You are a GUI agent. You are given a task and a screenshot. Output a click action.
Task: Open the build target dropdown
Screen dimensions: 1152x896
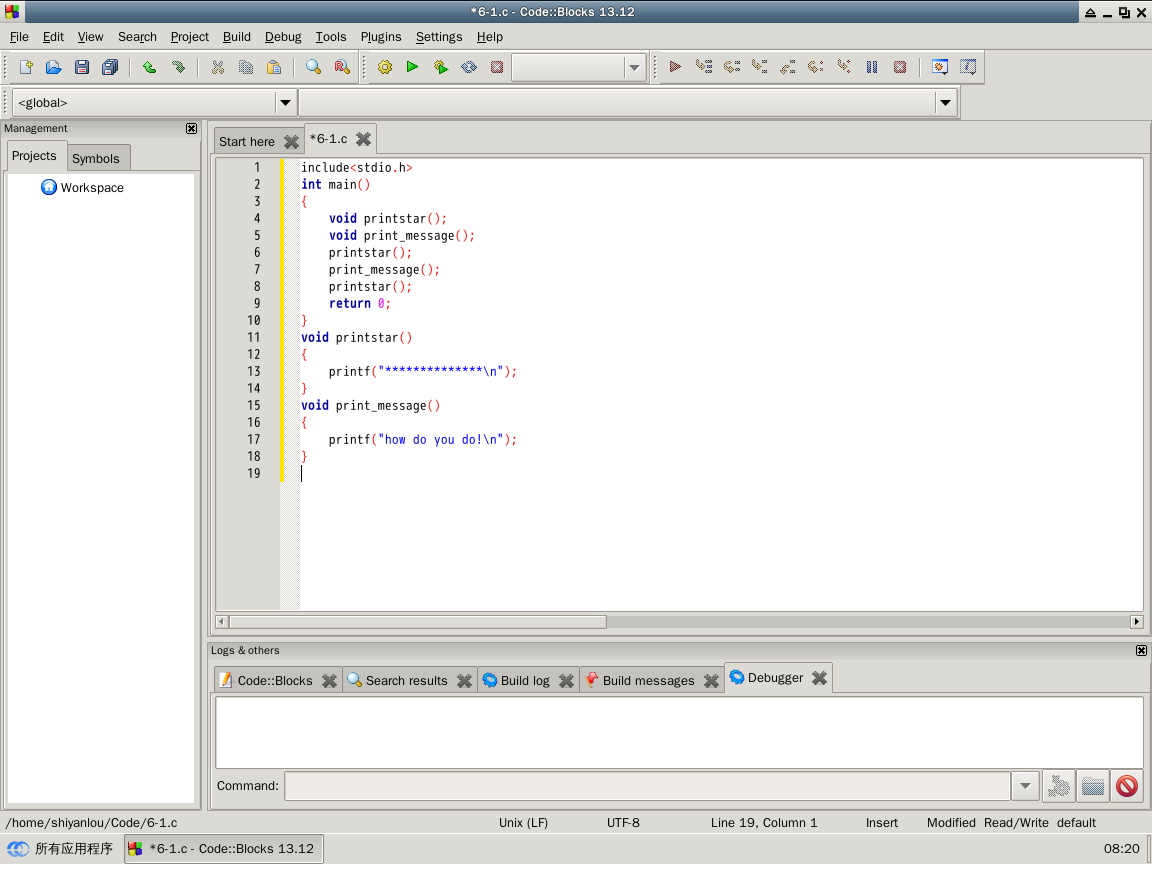634,68
